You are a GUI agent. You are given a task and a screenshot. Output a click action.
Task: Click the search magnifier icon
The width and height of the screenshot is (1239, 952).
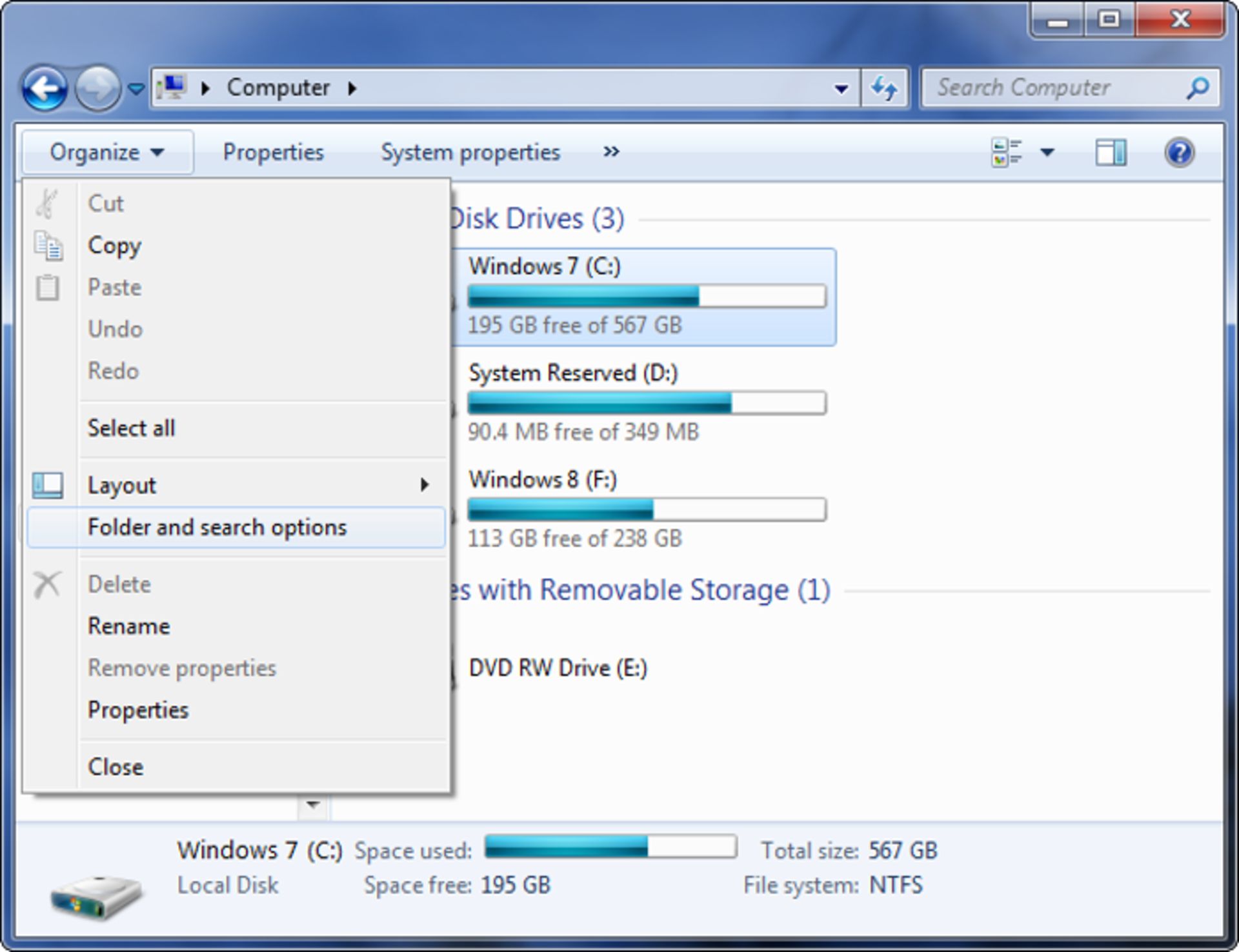pyautogui.click(x=1198, y=88)
